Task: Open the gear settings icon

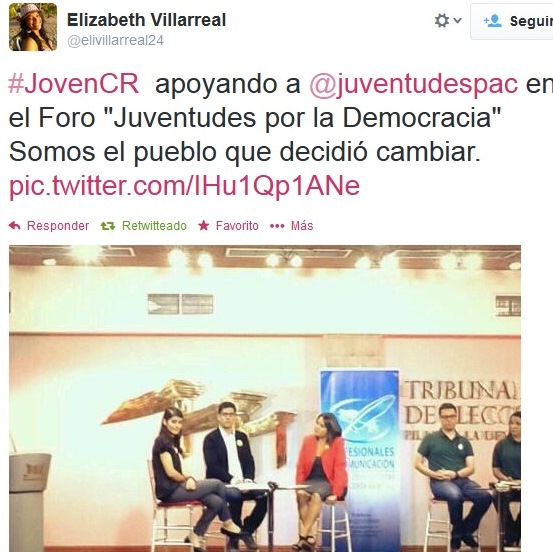Action: (442, 20)
